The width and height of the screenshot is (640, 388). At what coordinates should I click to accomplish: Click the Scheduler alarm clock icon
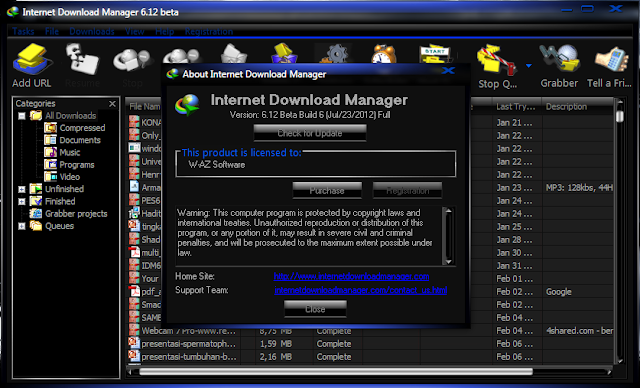tap(384, 54)
